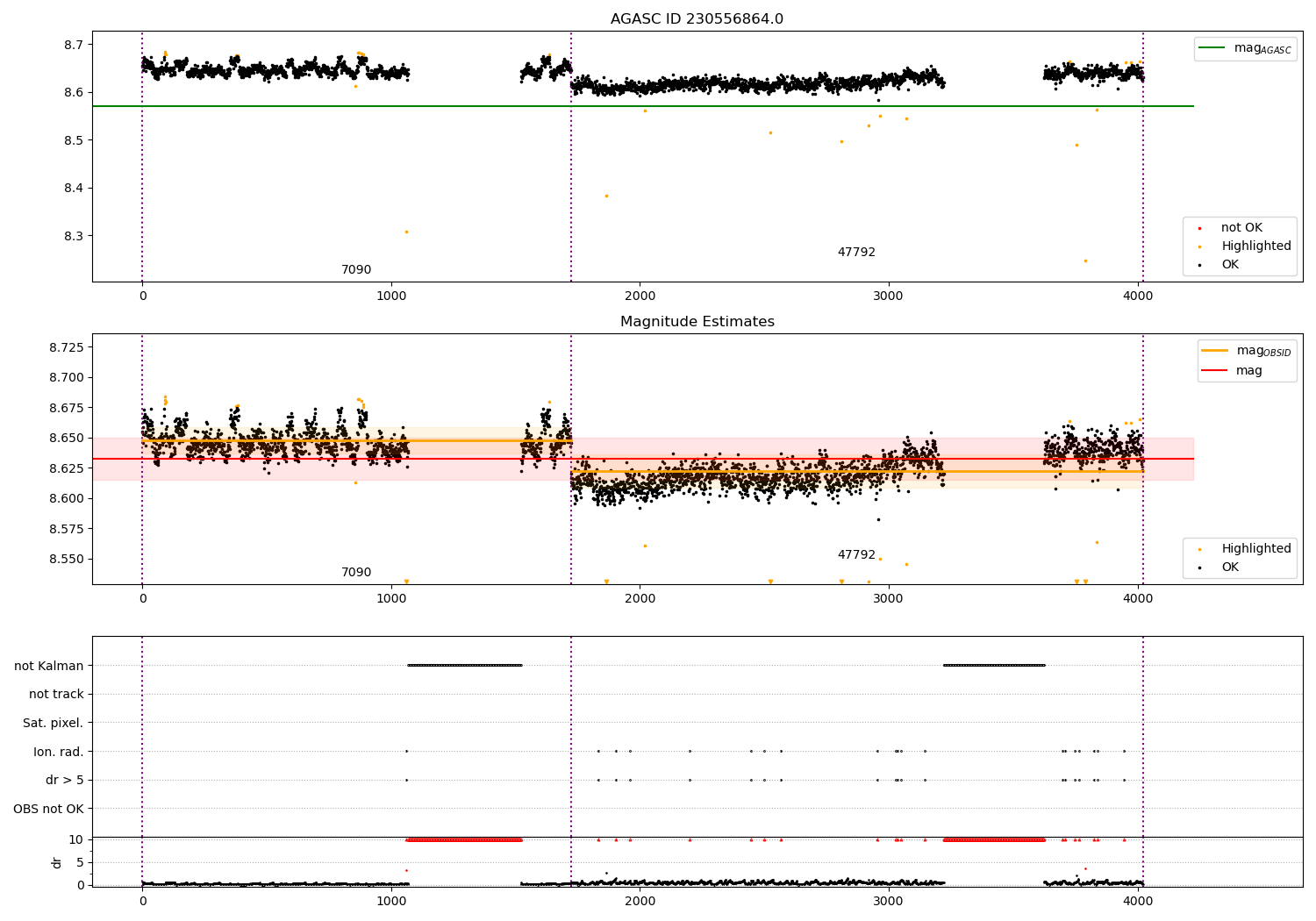The height and width of the screenshot is (921, 1316).
Task: Click the '4000' x-axis tick under bottom plot
Action: point(1138,902)
